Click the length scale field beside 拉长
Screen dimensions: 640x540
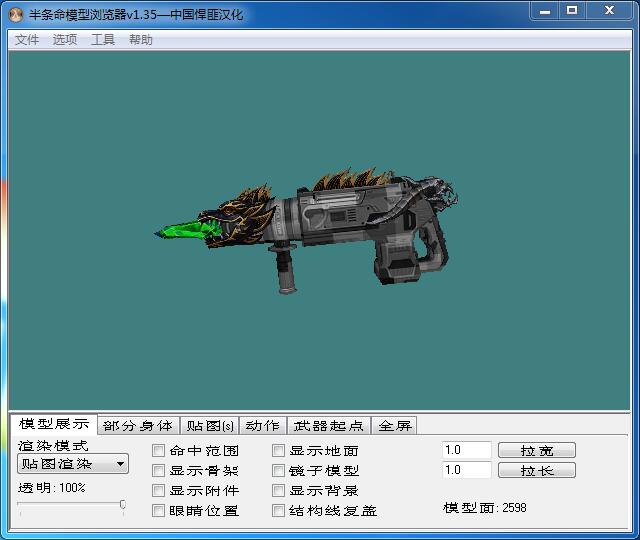tap(467, 470)
